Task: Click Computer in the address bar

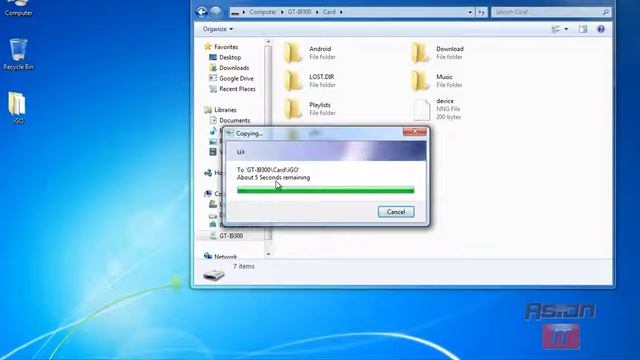Action: [263, 12]
